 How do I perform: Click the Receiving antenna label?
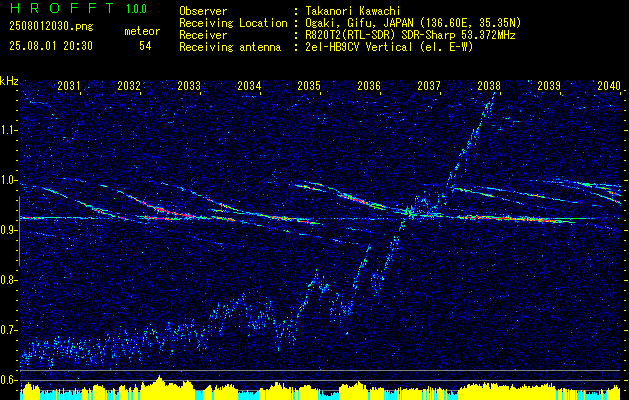pos(230,47)
